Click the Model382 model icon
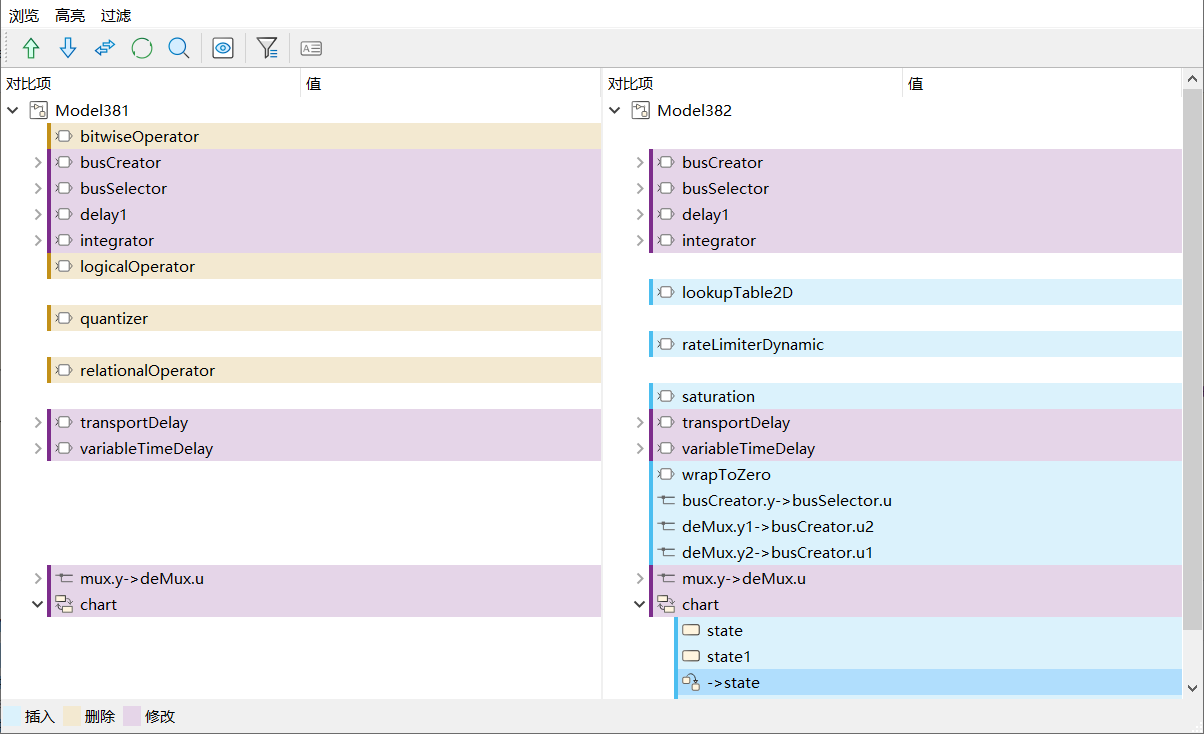Screen dimensions: 1204x734 pyautogui.click(x=640, y=110)
